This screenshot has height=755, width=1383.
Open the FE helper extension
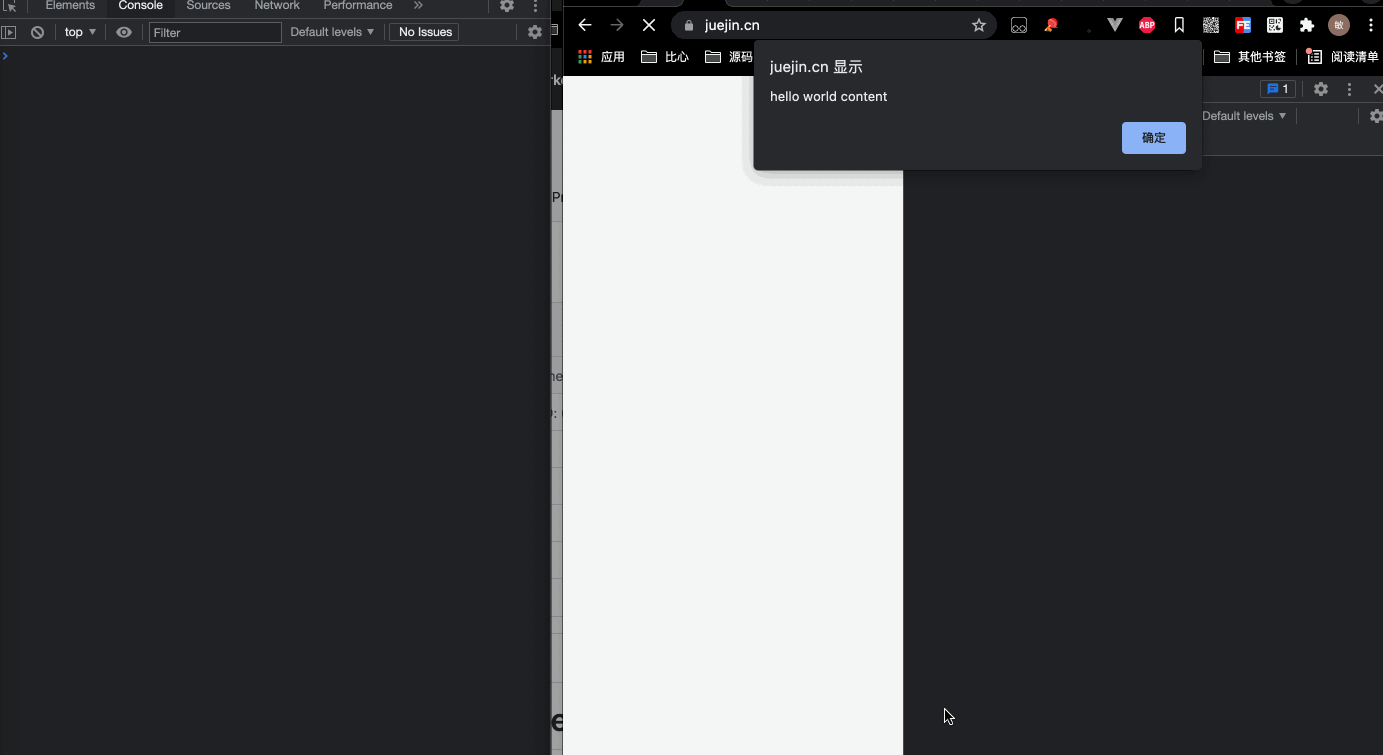(1243, 25)
